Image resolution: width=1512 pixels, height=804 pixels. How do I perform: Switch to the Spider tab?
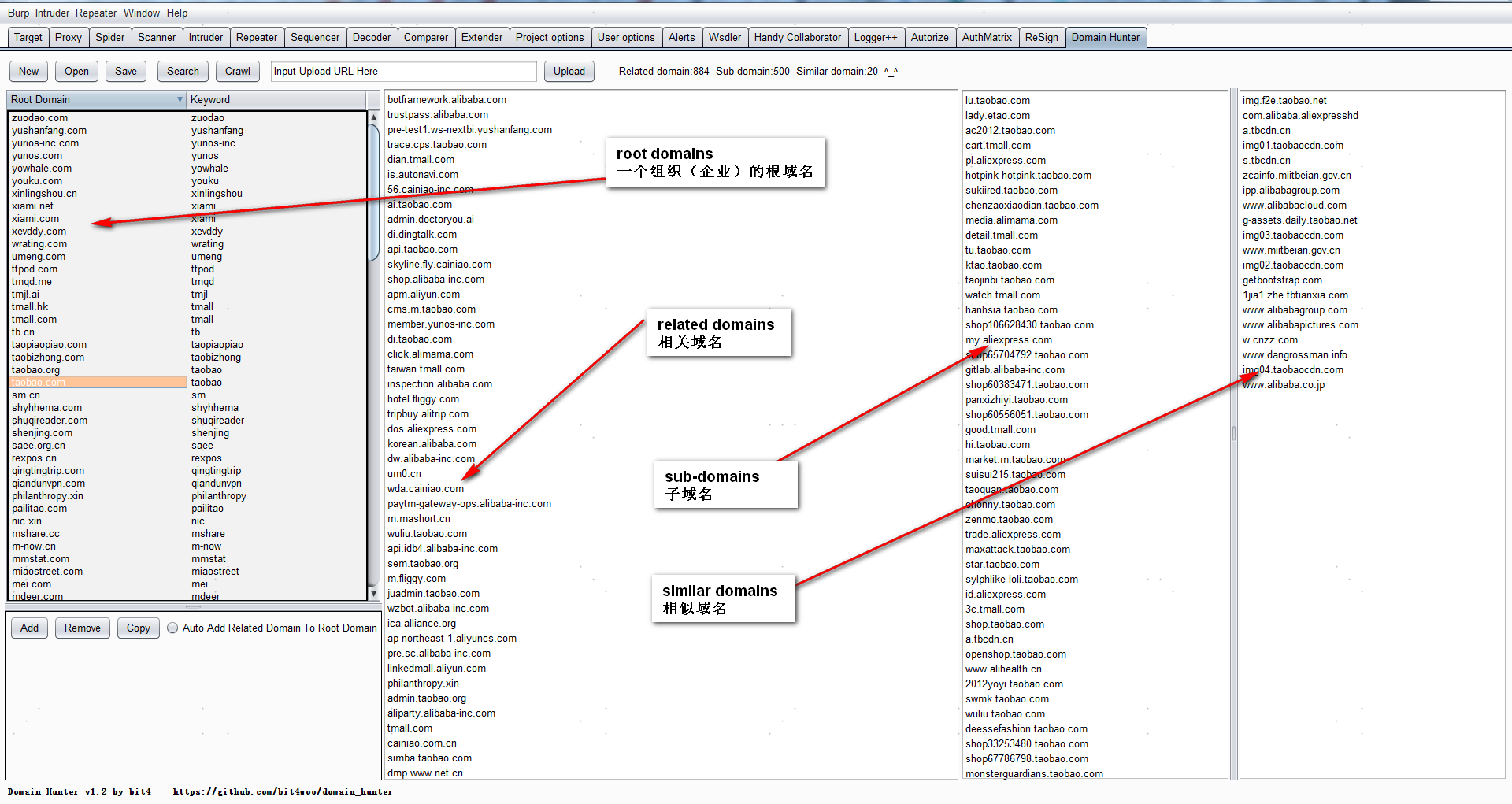point(110,37)
